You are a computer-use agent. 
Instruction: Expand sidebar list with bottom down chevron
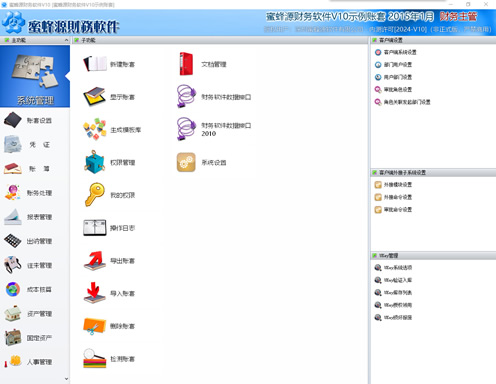66,379
